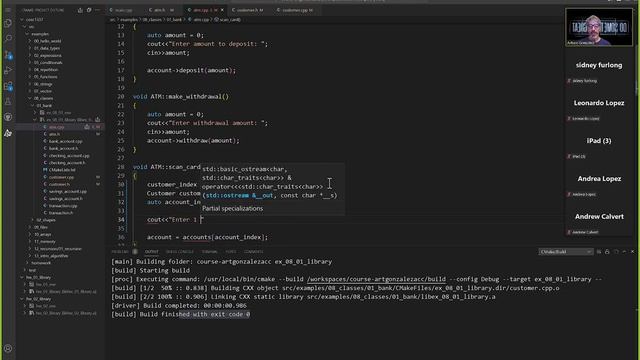Switch to the atm.h tab
The width and height of the screenshot is (640, 360).
161,10
